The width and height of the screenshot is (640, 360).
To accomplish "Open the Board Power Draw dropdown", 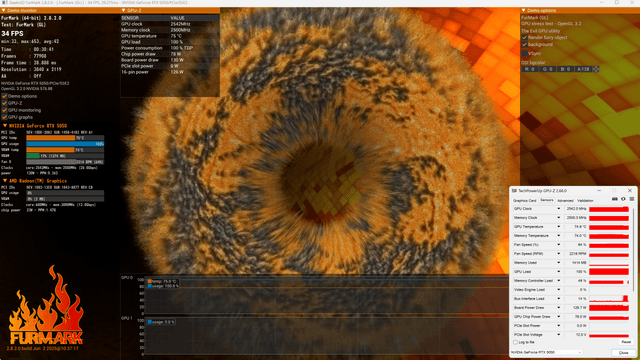I will click(559, 307).
